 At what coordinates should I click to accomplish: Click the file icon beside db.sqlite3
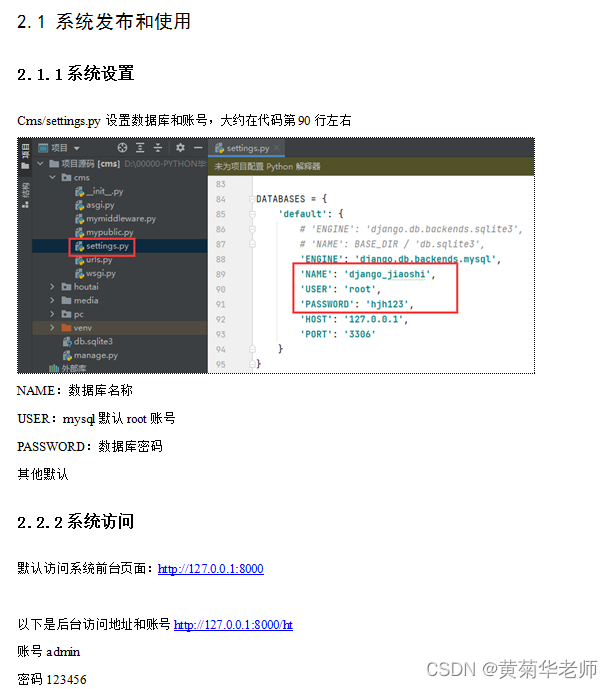[x=67, y=341]
